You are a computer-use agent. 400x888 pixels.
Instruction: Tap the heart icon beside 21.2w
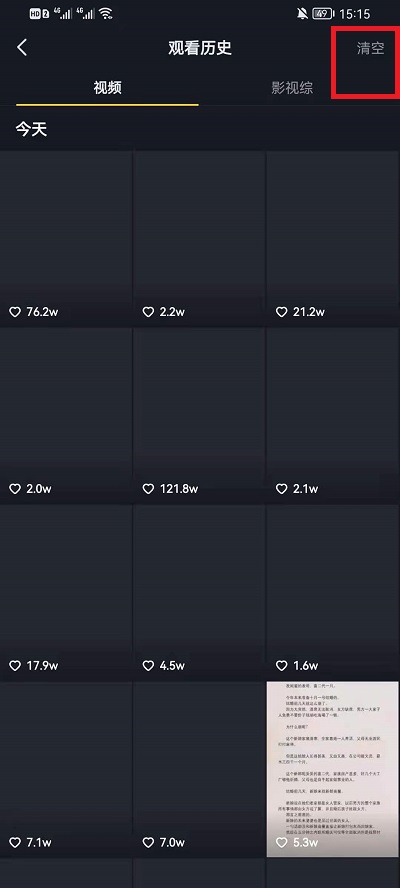[282, 312]
